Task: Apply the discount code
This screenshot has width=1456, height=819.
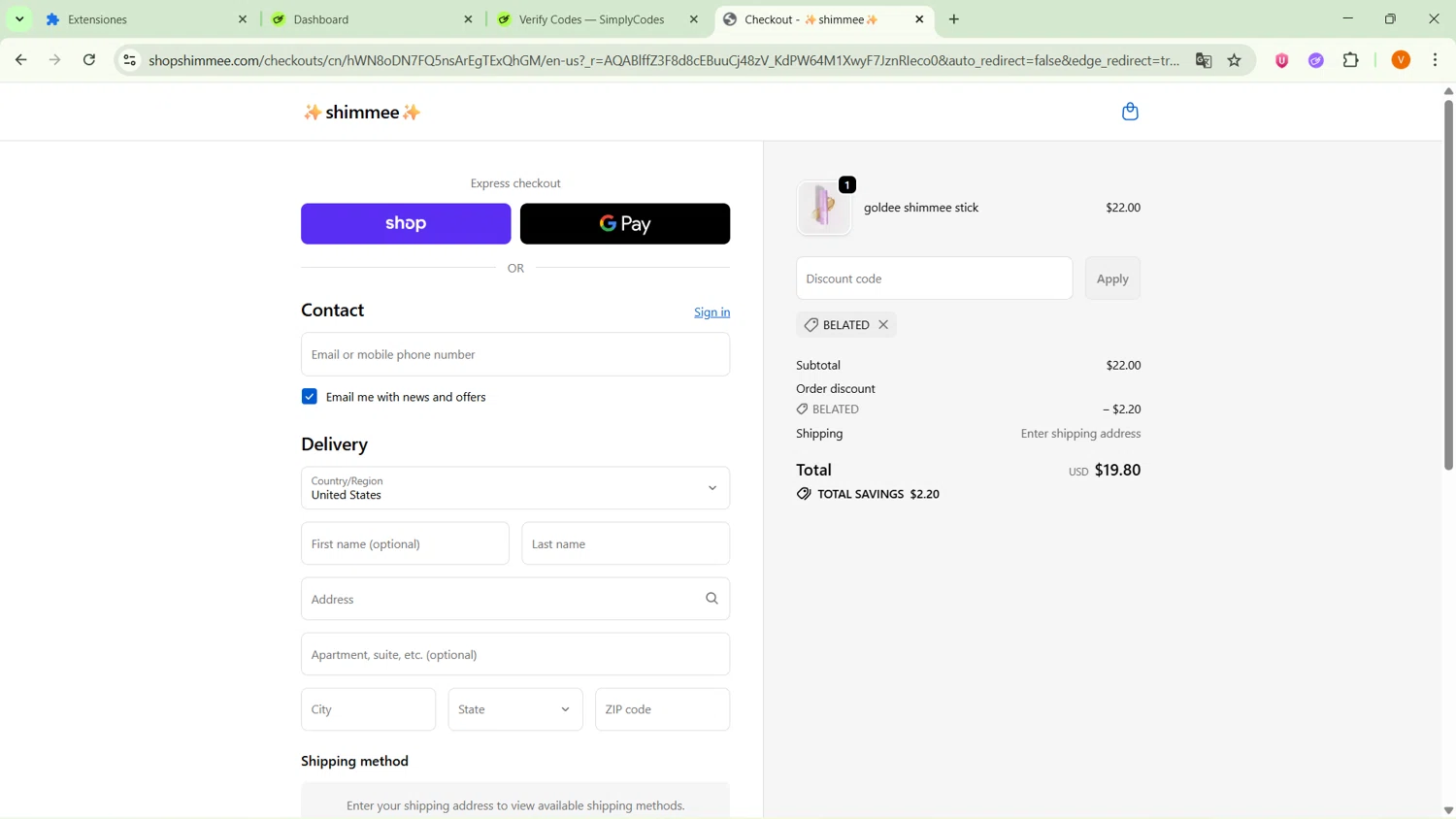Action: [x=1112, y=278]
